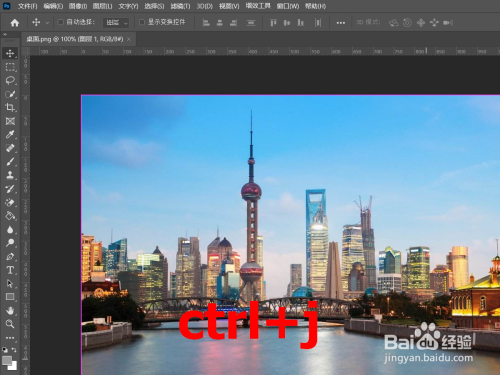Image resolution: width=500 pixels, height=375 pixels.
Task: Align right edges icon
Action: point(233,23)
